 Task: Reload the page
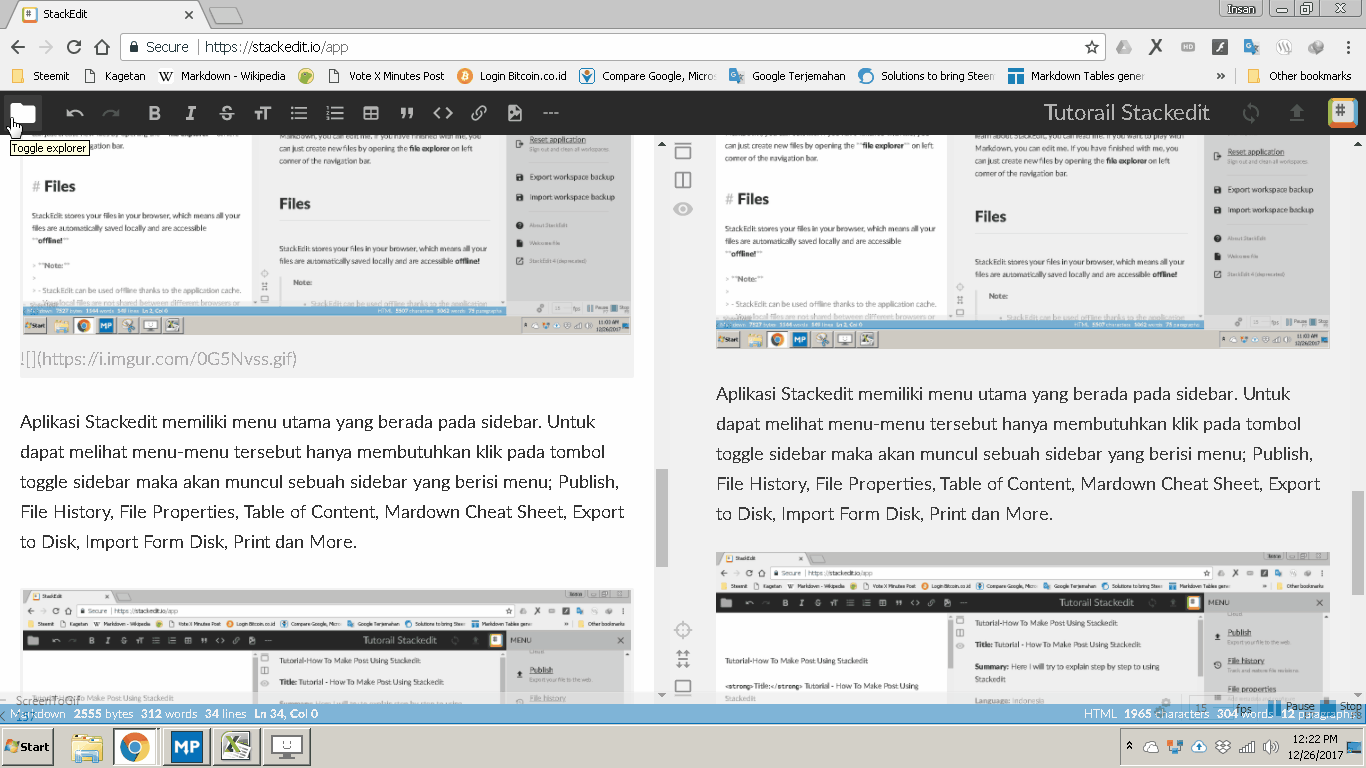[74, 47]
